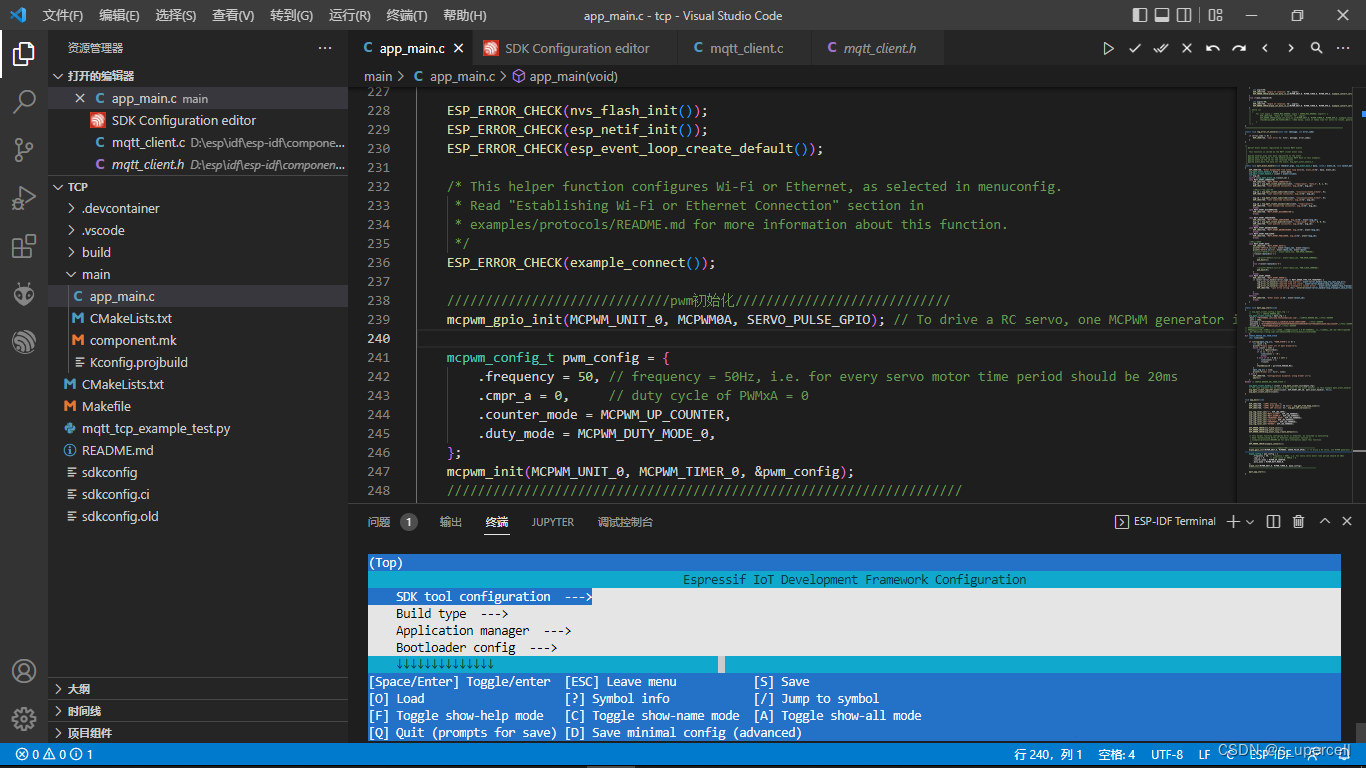Open new terminal dropdown arrow

[x=1250, y=522]
